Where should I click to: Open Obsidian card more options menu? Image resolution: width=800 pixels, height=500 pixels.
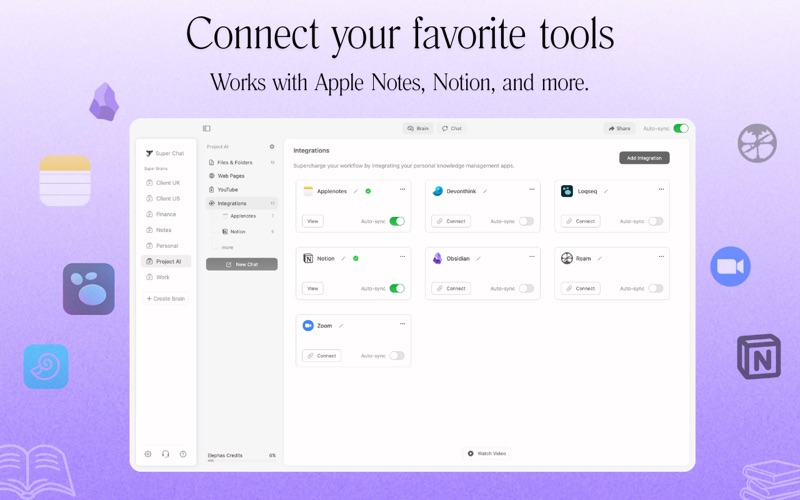[x=532, y=257]
